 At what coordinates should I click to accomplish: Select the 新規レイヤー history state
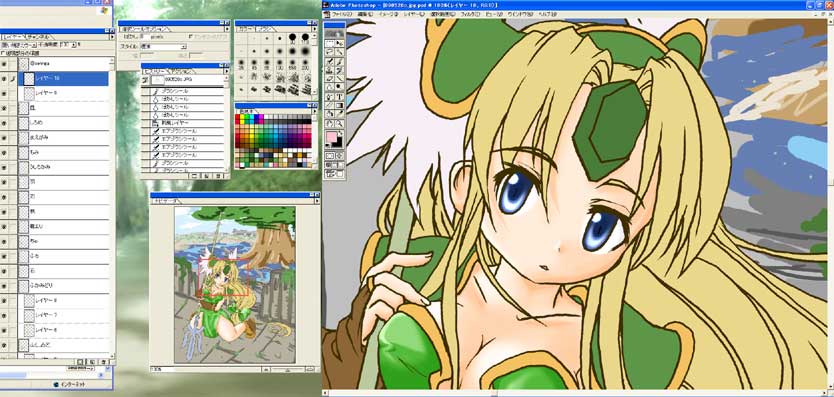coord(182,123)
